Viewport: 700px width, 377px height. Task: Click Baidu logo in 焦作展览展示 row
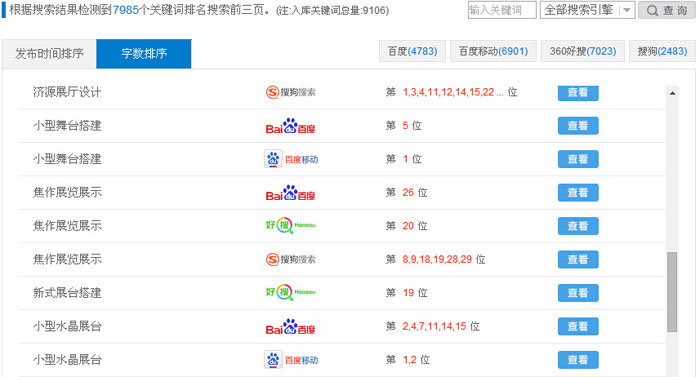click(x=291, y=193)
